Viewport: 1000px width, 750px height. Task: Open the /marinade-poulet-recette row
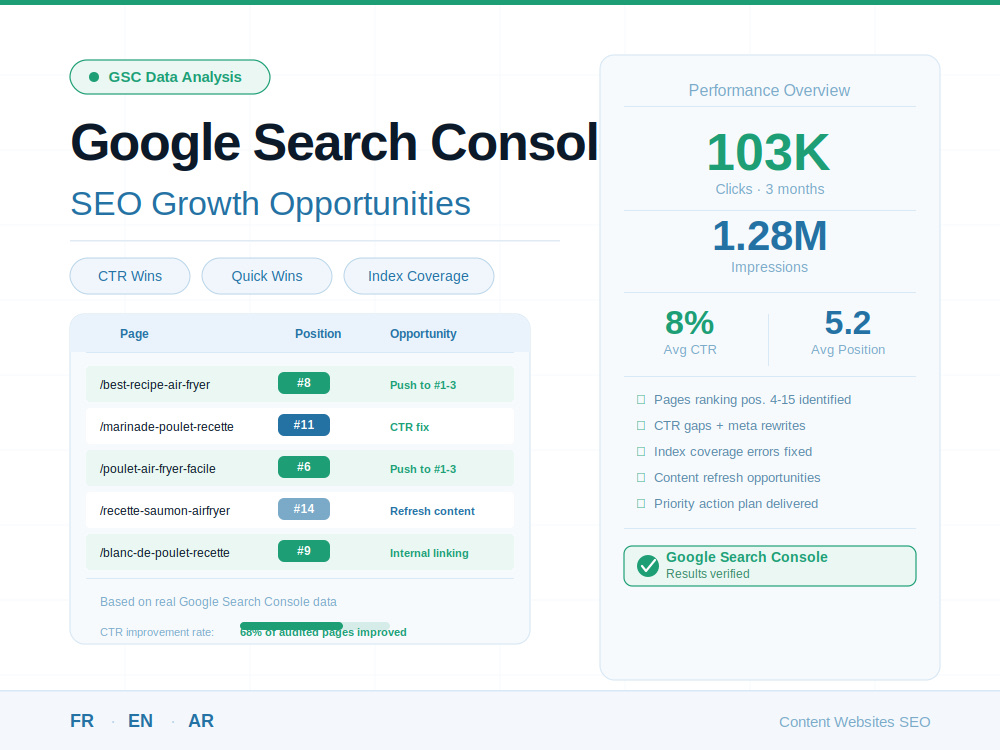click(300, 426)
